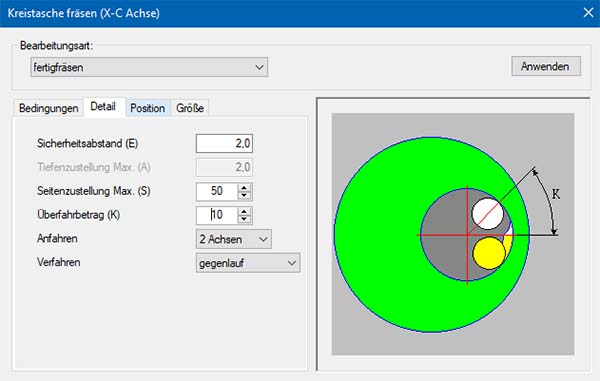Select the Detail tab
600x381 pixels.
pos(103,107)
